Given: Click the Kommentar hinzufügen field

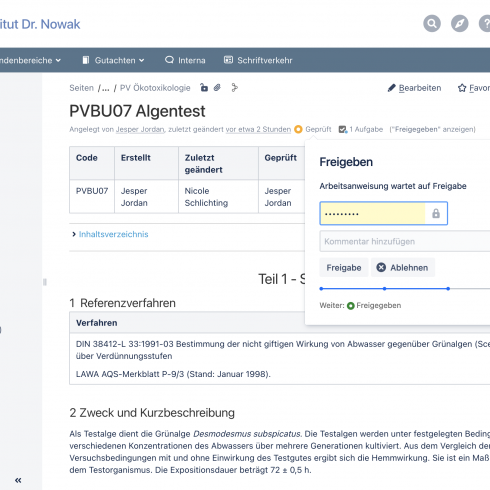Looking at the screenshot, I should (x=405, y=241).
